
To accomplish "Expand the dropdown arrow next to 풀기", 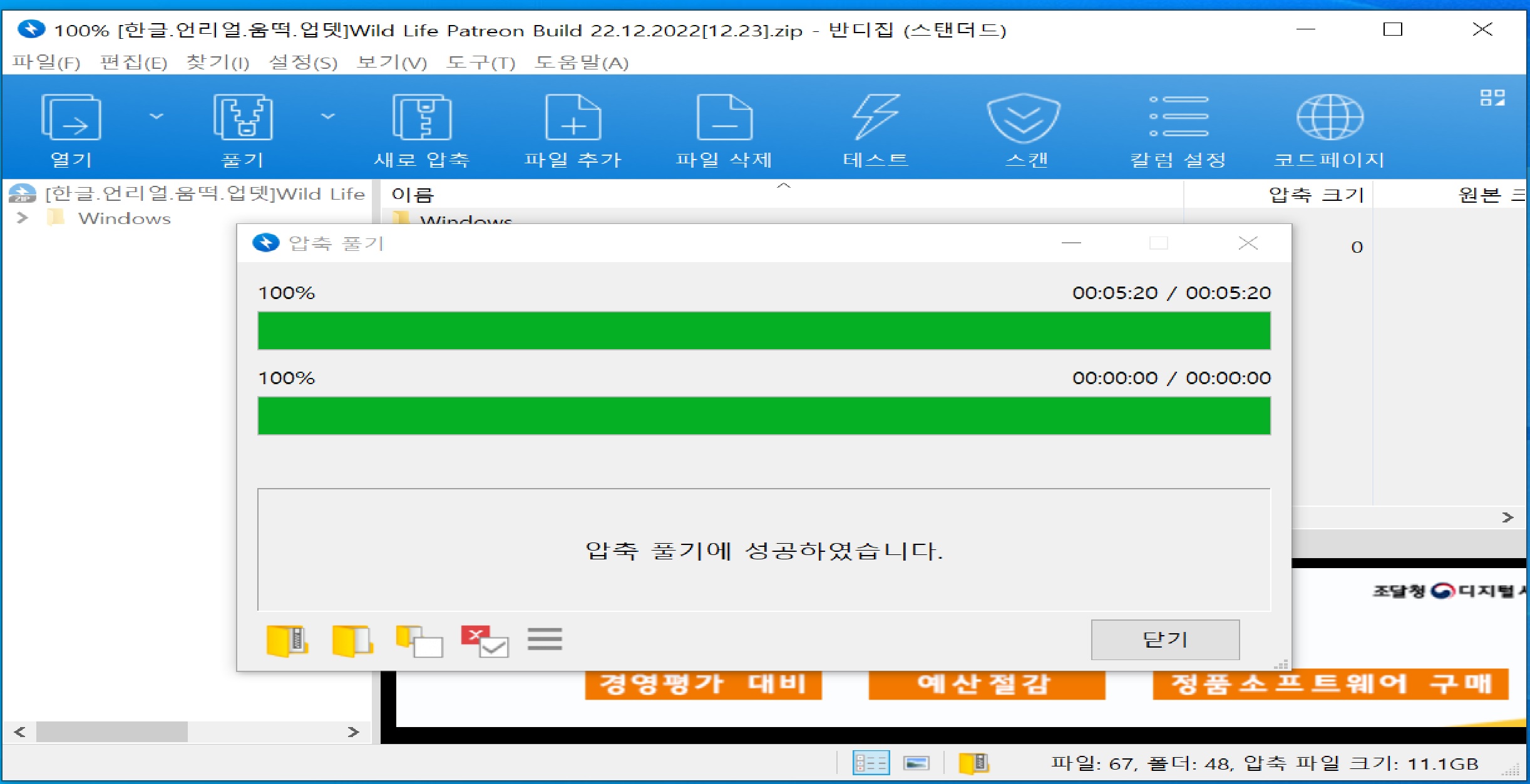I will tap(328, 116).
